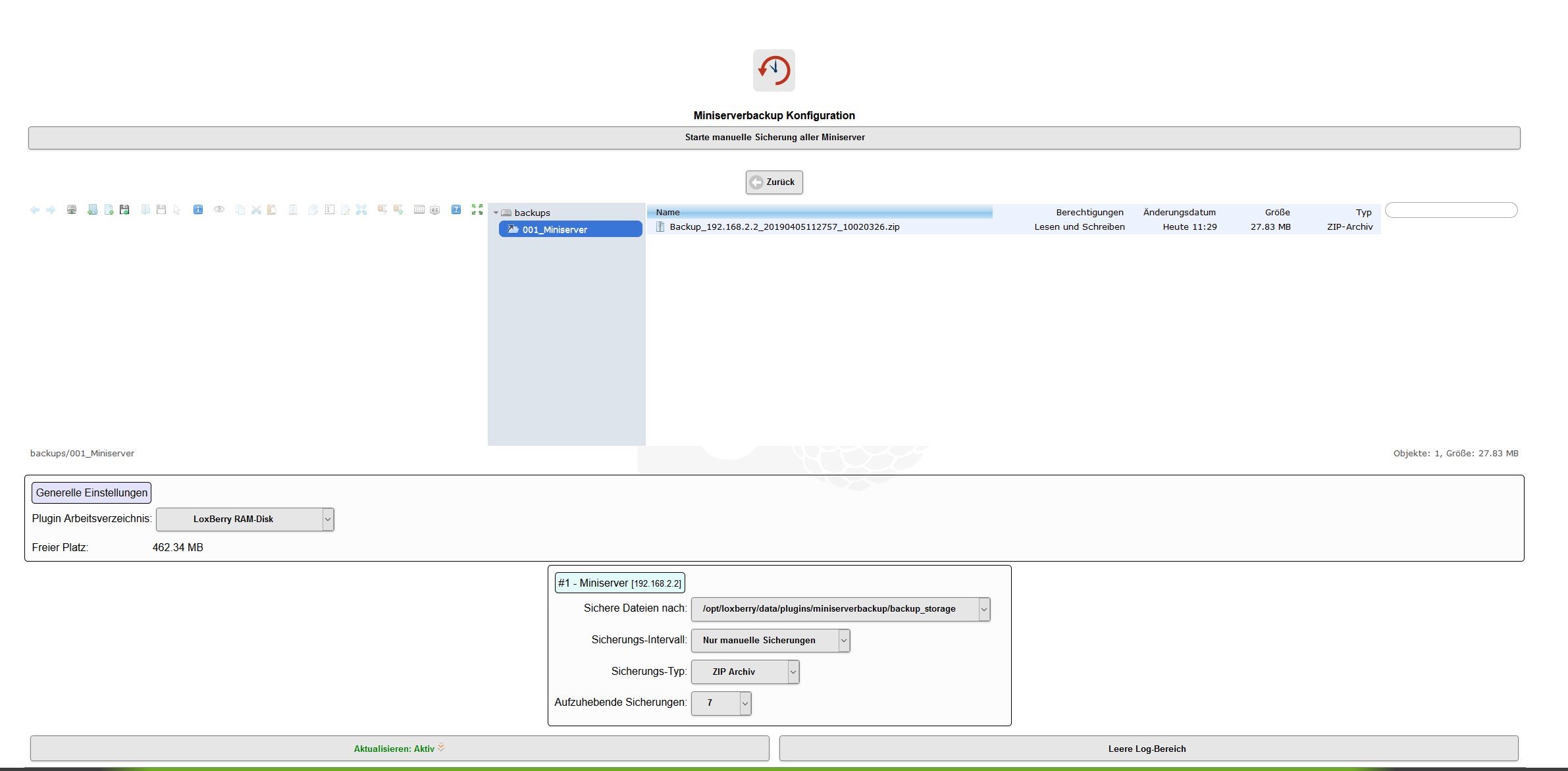Sort file list by Name column header

coord(667,212)
